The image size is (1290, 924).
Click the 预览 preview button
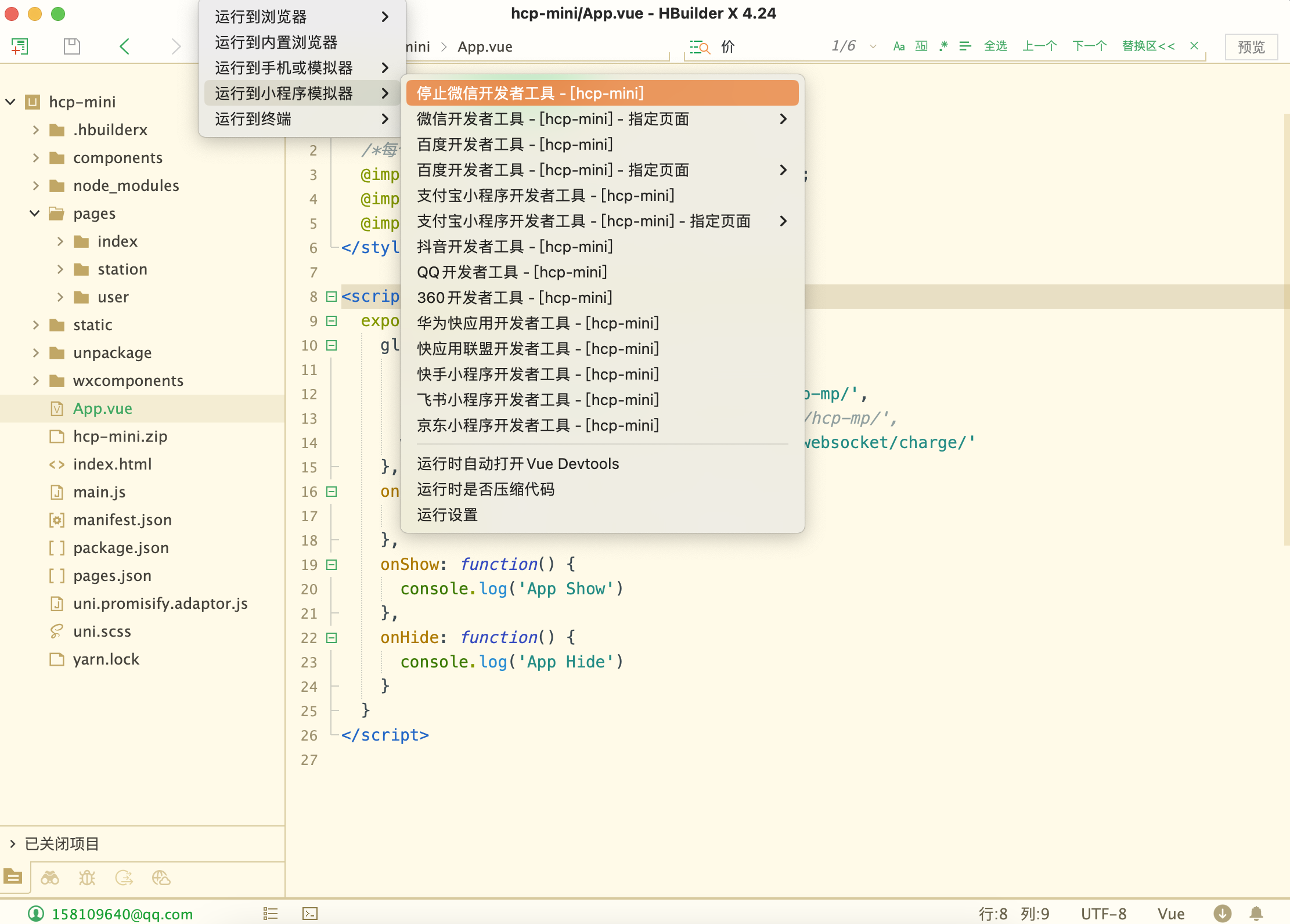click(1251, 47)
